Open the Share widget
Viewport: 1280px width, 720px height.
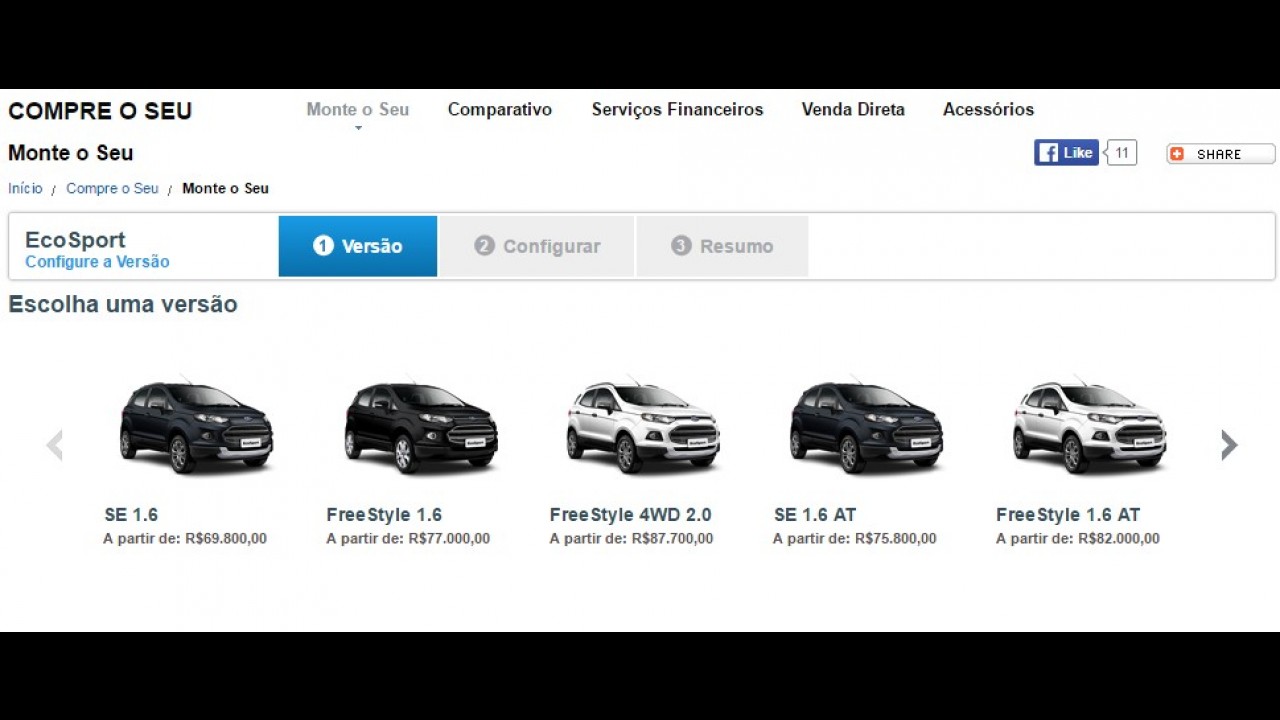(x=1221, y=154)
